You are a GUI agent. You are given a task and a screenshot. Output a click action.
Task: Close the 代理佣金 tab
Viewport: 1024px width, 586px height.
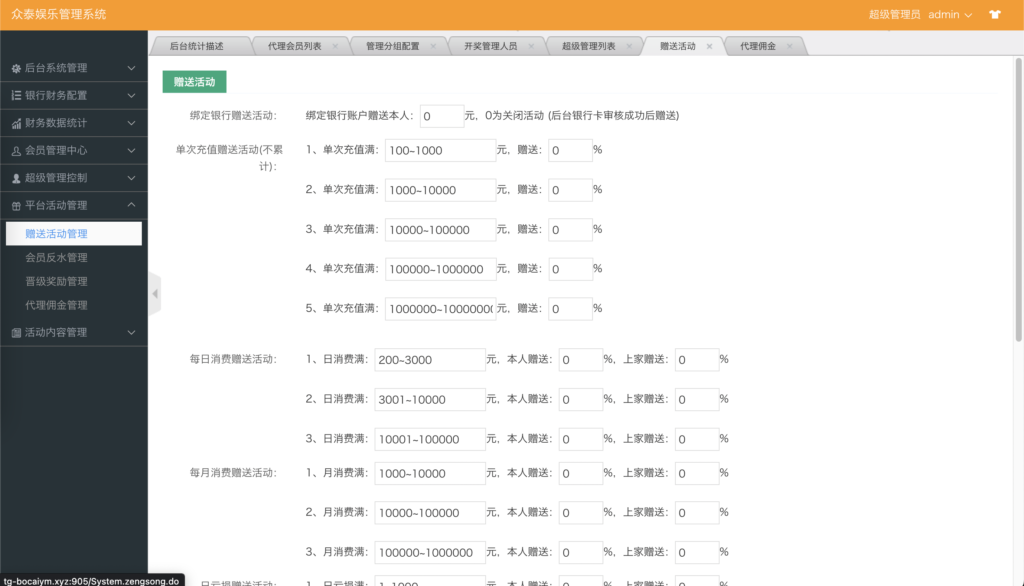(790, 46)
